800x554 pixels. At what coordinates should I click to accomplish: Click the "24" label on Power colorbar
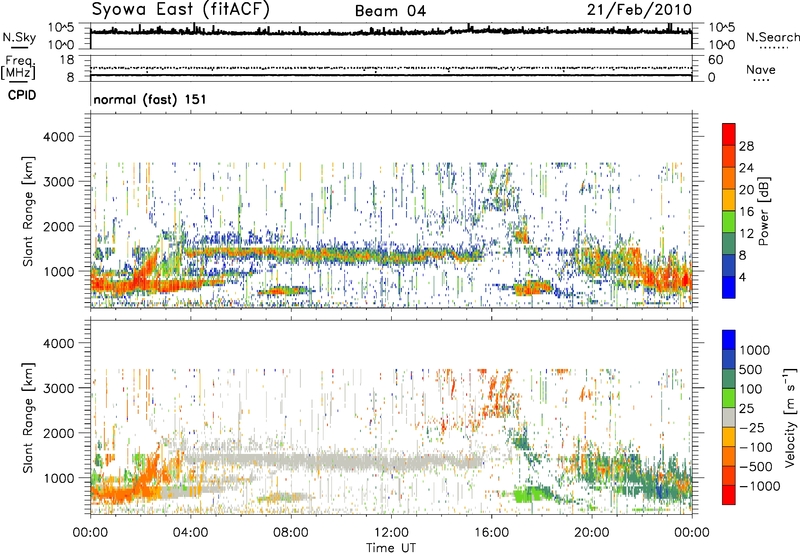pyautogui.click(x=746, y=168)
